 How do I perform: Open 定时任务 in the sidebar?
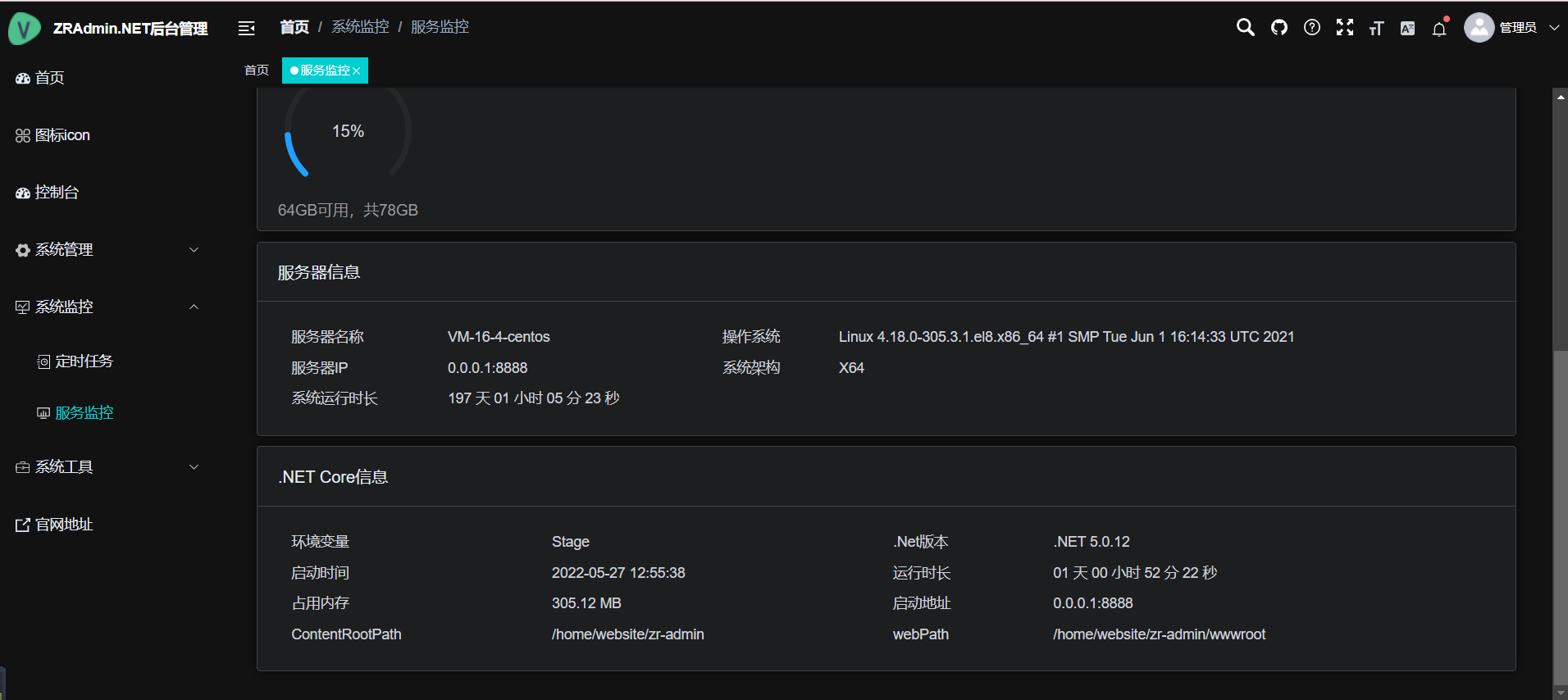[x=84, y=361]
